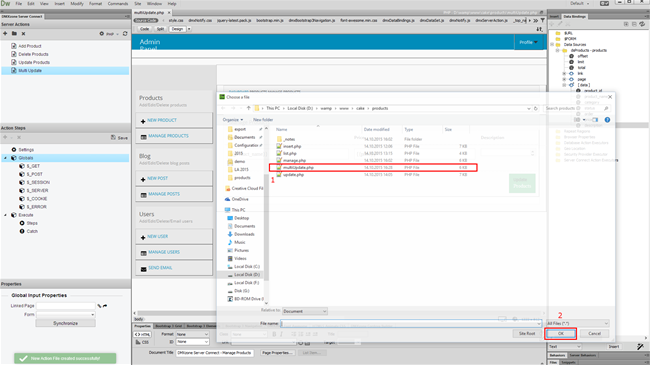Open the File menu
The height and width of the screenshot is (365, 650).
[19, 3]
